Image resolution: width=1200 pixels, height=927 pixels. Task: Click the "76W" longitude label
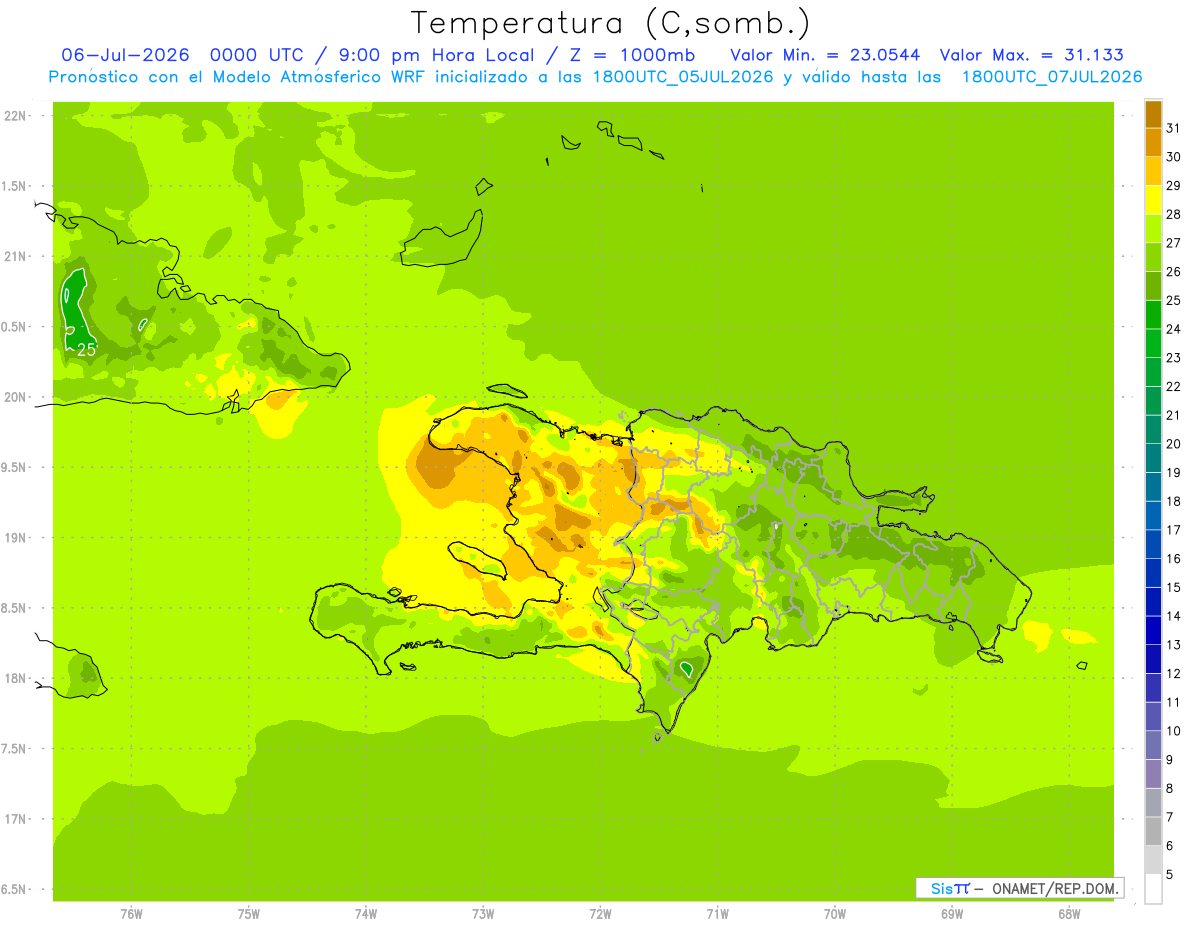[x=131, y=914]
